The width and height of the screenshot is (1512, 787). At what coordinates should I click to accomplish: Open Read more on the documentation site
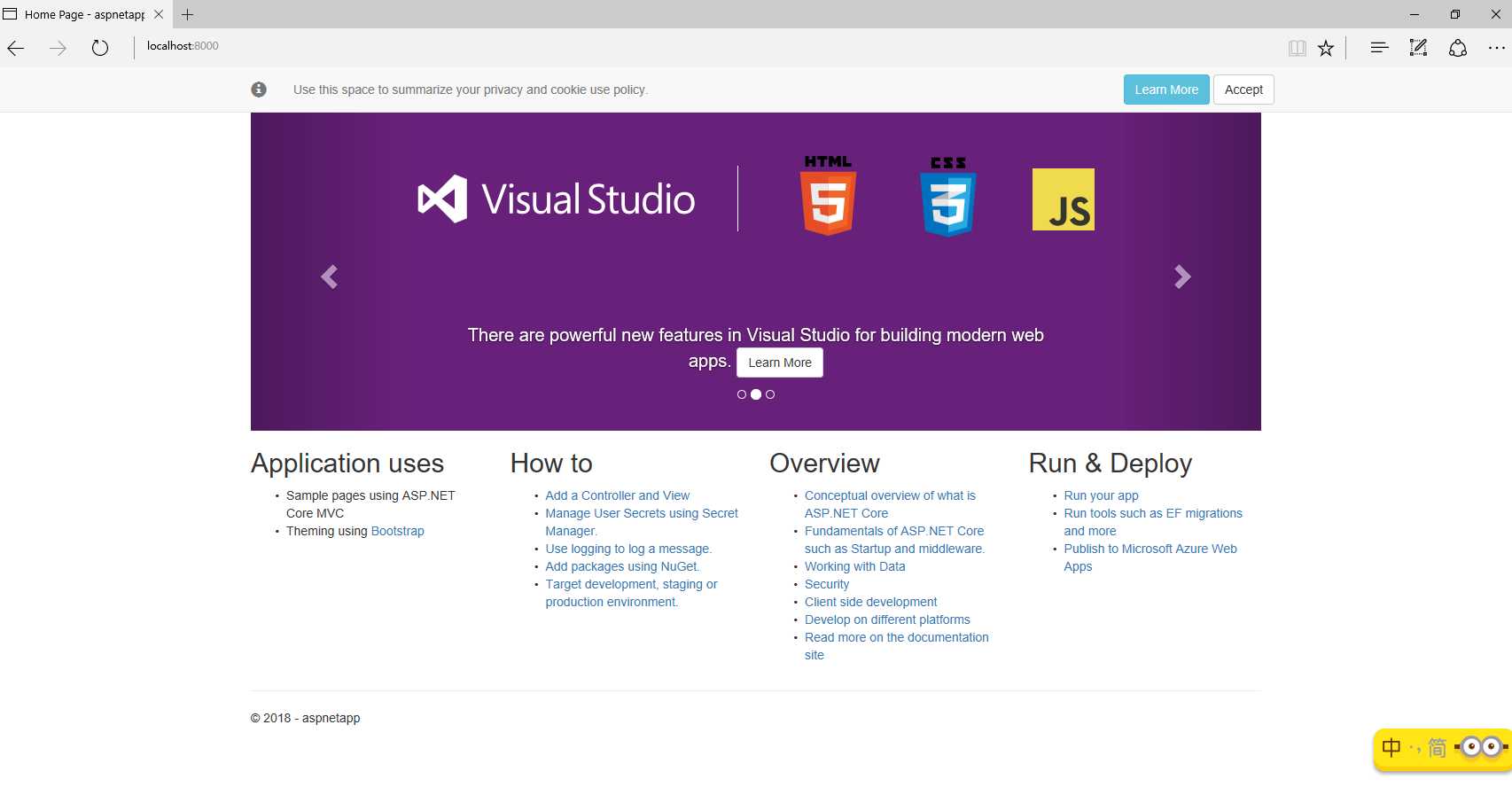(897, 646)
